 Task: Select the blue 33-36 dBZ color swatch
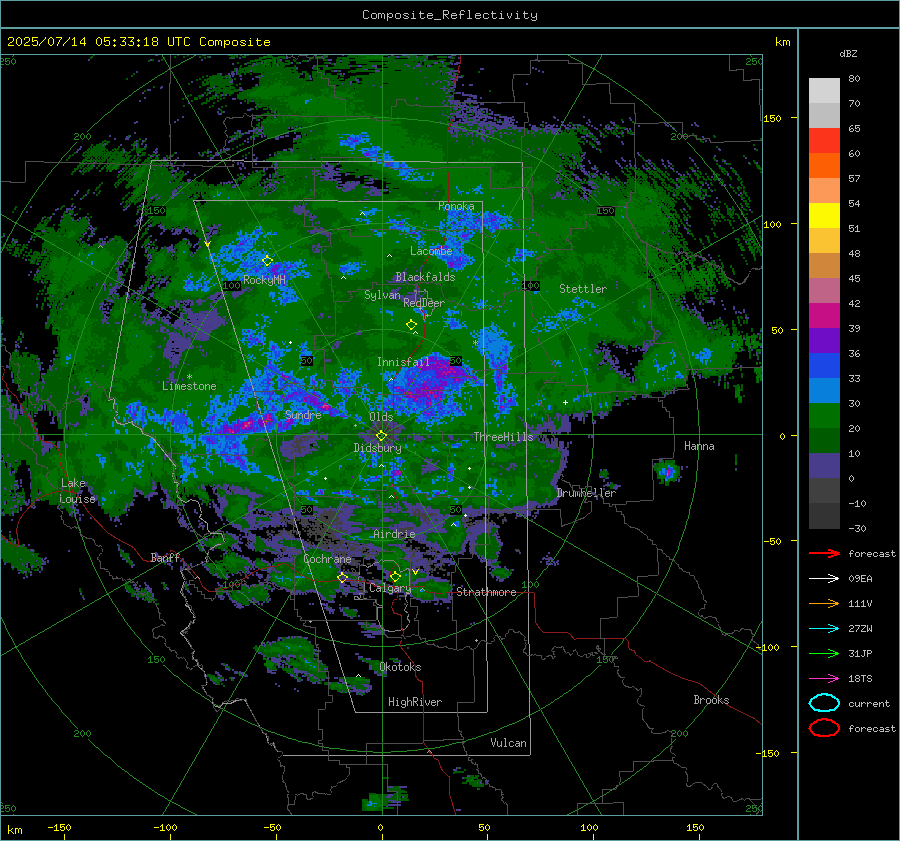(824, 366)
